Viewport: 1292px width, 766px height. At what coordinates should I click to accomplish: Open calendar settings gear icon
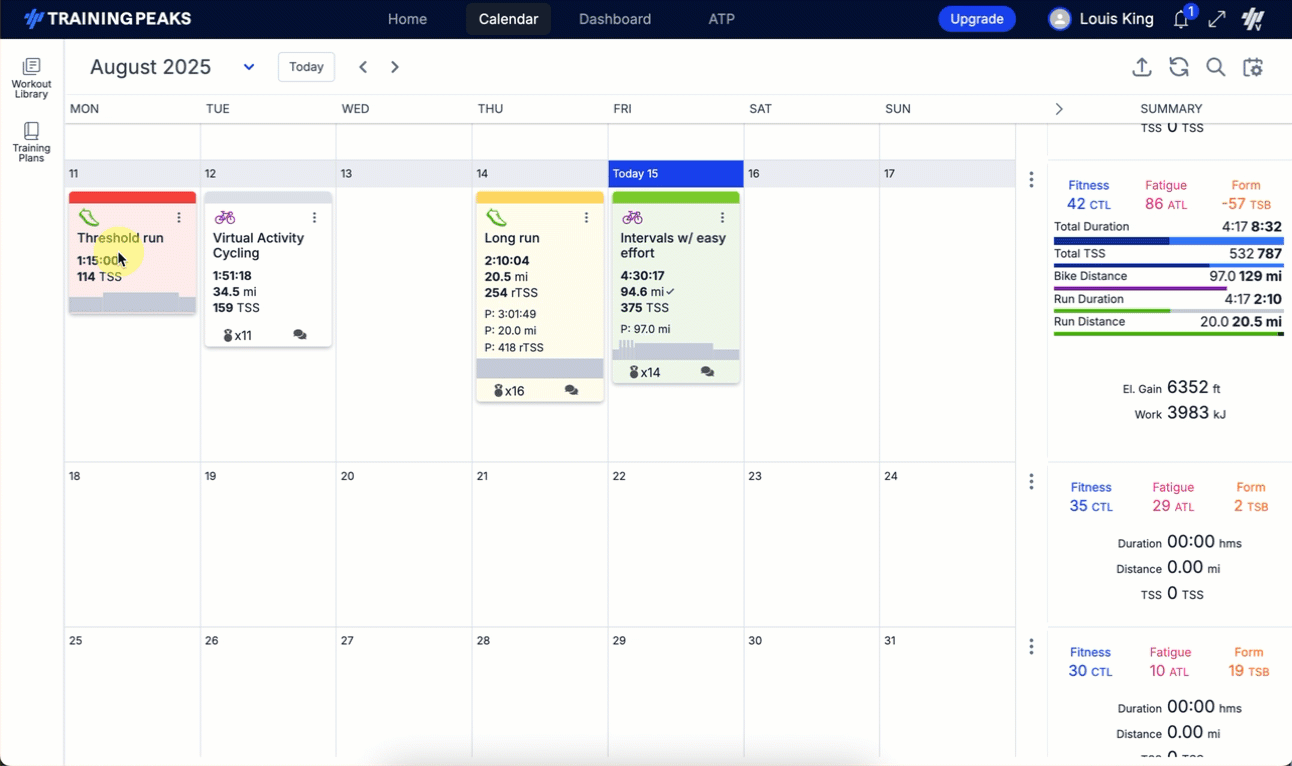click(1253, 67)
